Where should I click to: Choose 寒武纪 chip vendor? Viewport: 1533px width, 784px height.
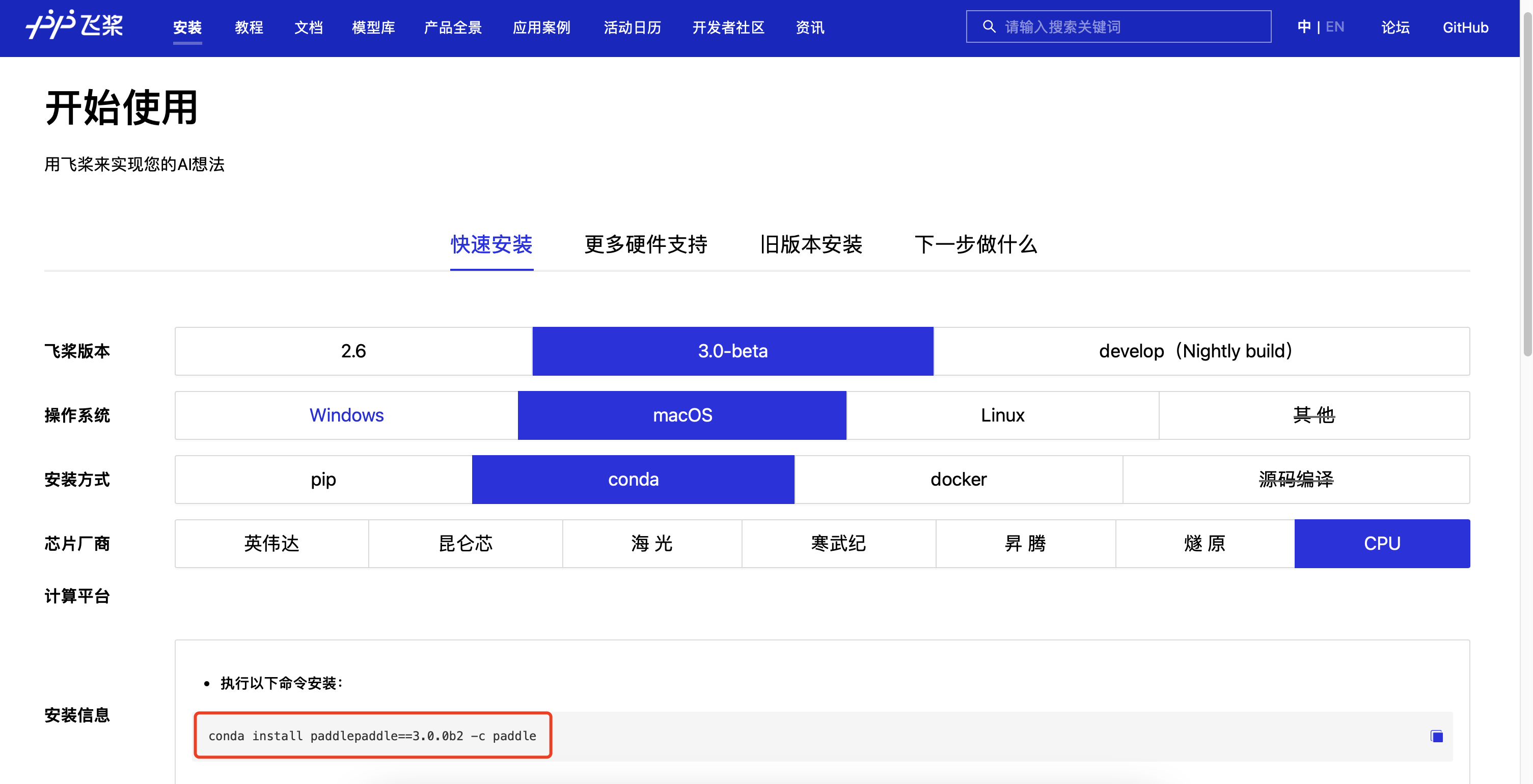[x=838, y=544]
